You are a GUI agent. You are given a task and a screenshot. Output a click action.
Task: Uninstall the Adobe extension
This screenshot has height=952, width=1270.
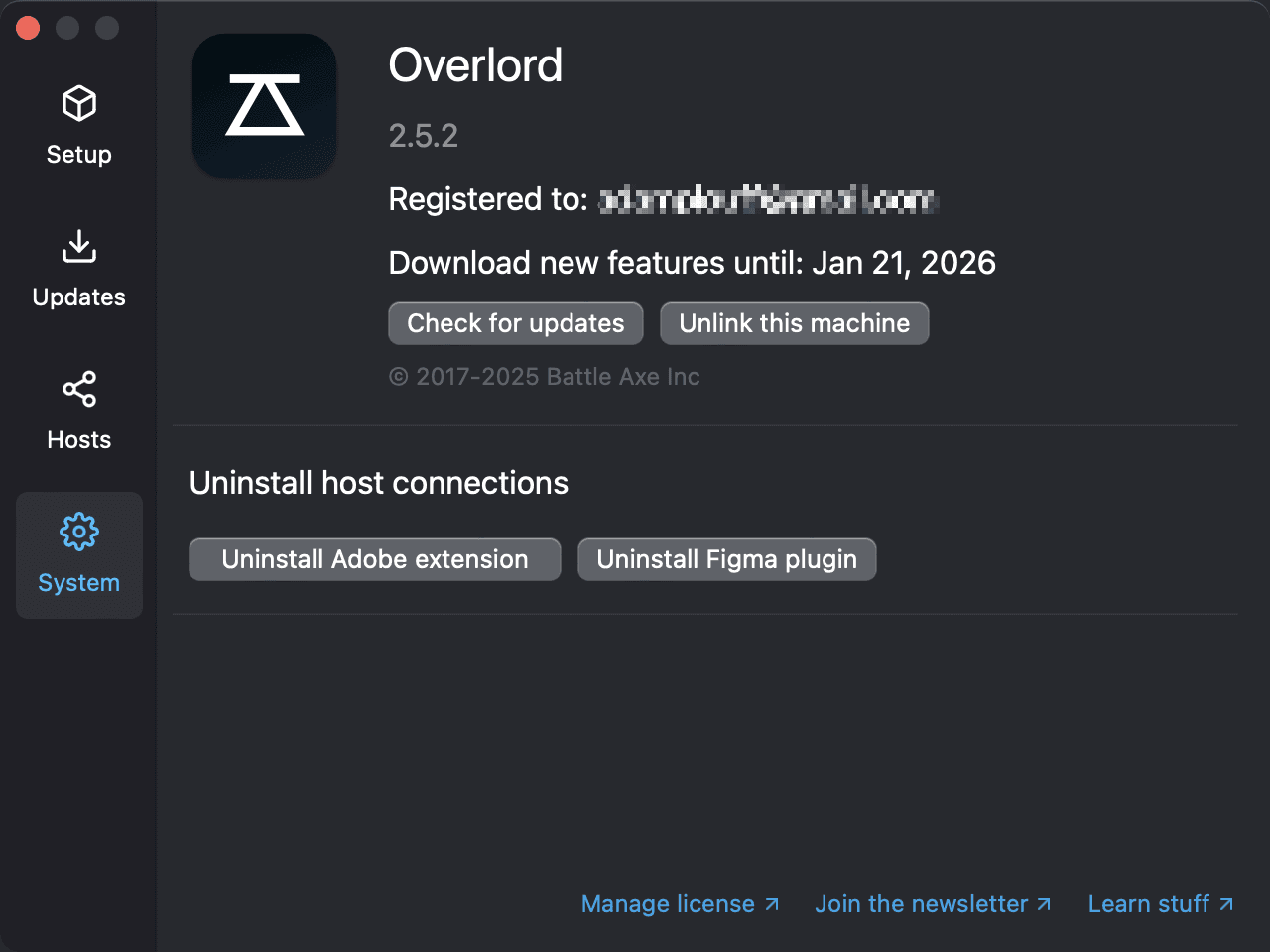tap(374, 559)
